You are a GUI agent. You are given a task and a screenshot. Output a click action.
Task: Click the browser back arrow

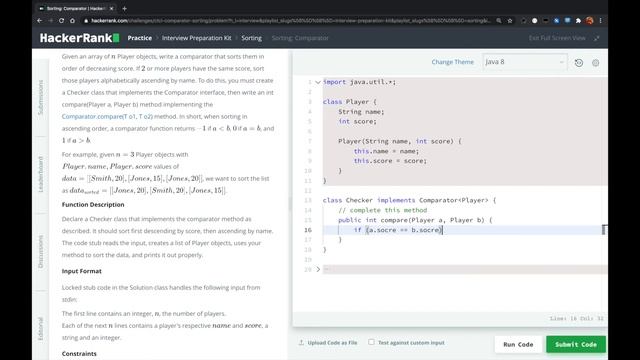pyautogui.click(x=40, y=20)
